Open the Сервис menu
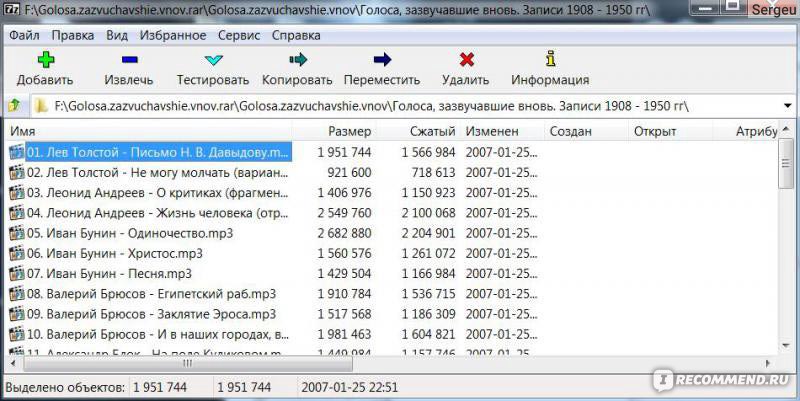The width and height of the screenshot is (800, 401). point(239,35)
